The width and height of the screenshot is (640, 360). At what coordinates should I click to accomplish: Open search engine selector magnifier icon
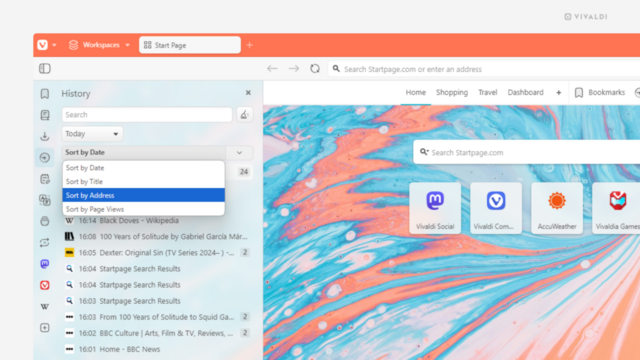tap(424, 152)
